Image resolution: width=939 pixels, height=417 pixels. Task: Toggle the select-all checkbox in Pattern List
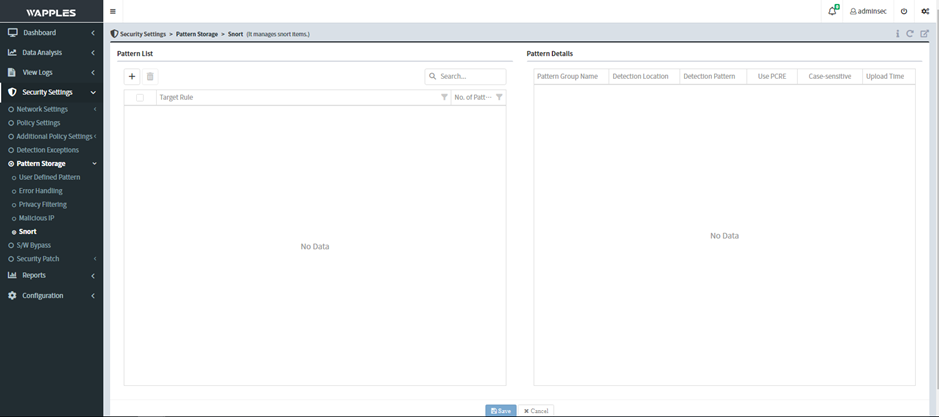point(140,97)
